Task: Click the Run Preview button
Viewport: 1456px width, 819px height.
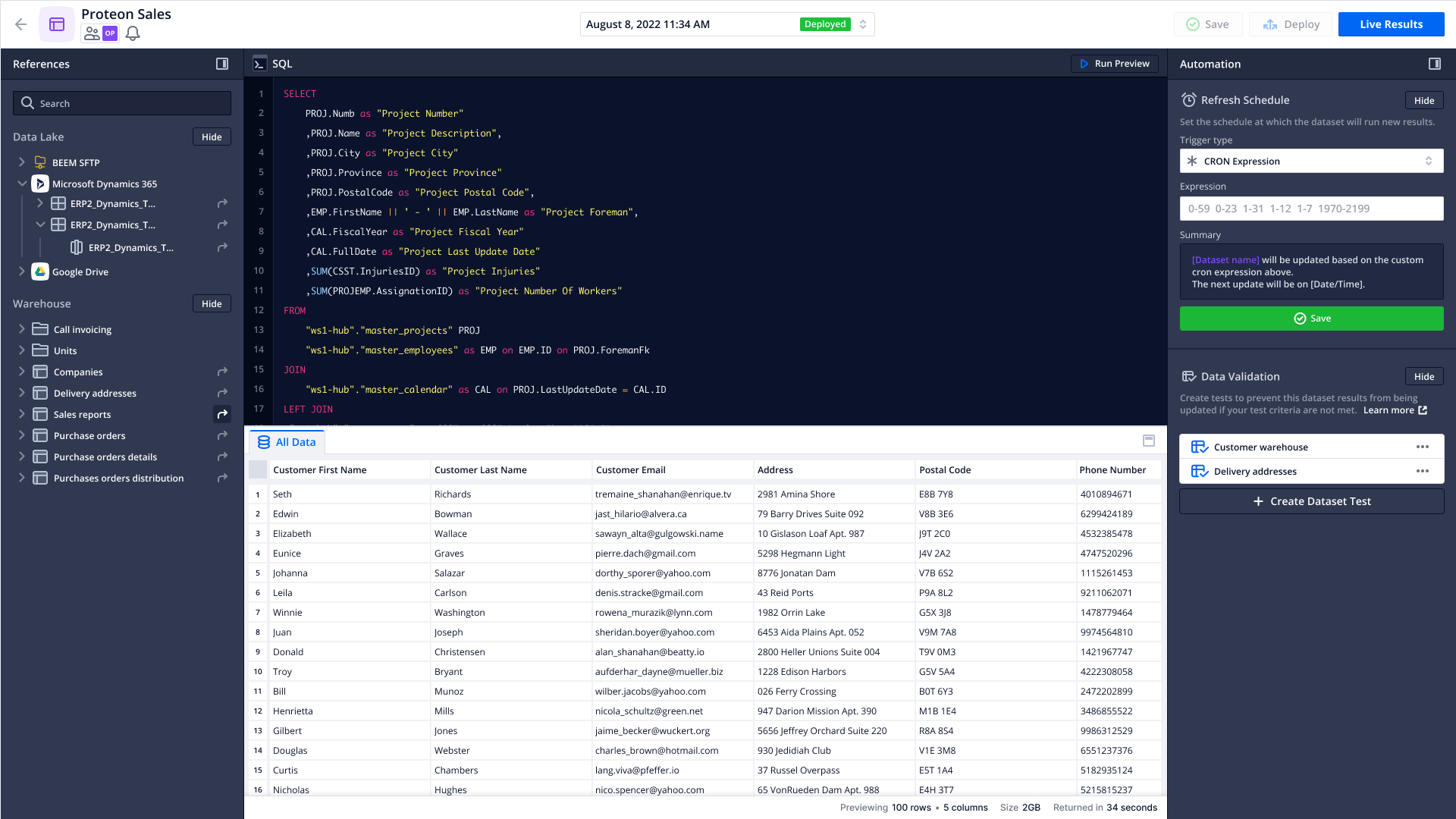Action: tap(1115, 64)
